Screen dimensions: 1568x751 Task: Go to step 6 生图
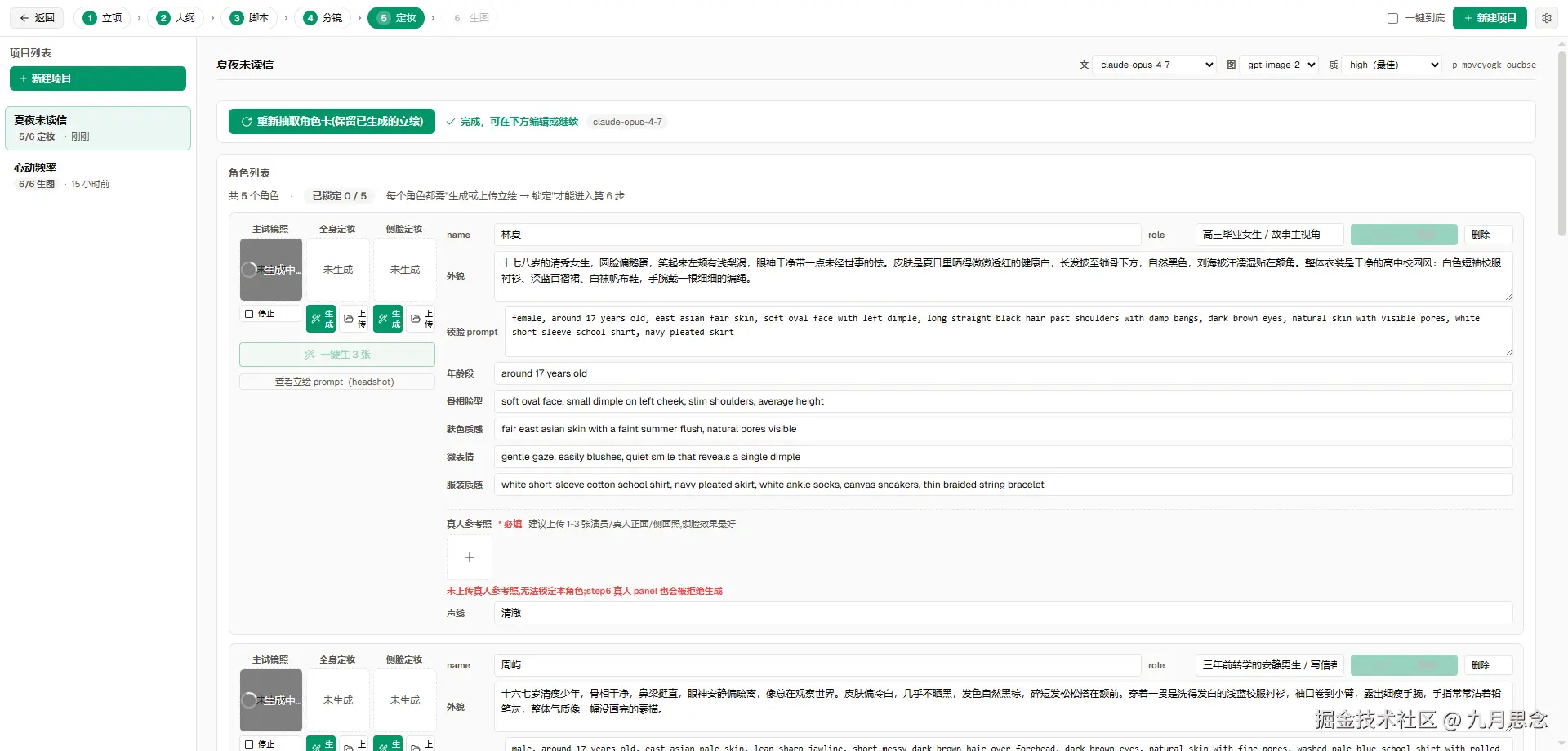(471, 18)
